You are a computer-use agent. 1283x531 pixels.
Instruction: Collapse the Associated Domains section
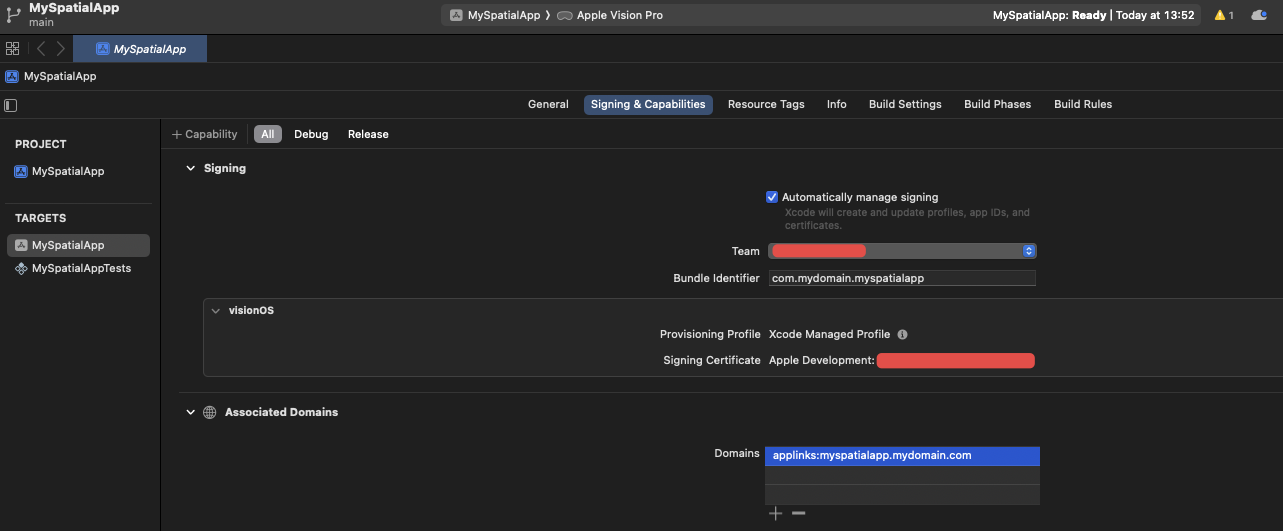[x=190, y=412]
